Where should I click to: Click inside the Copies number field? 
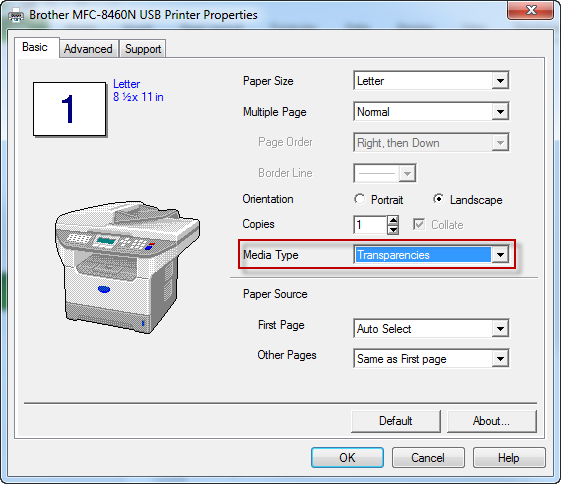[x=370, y=225]
